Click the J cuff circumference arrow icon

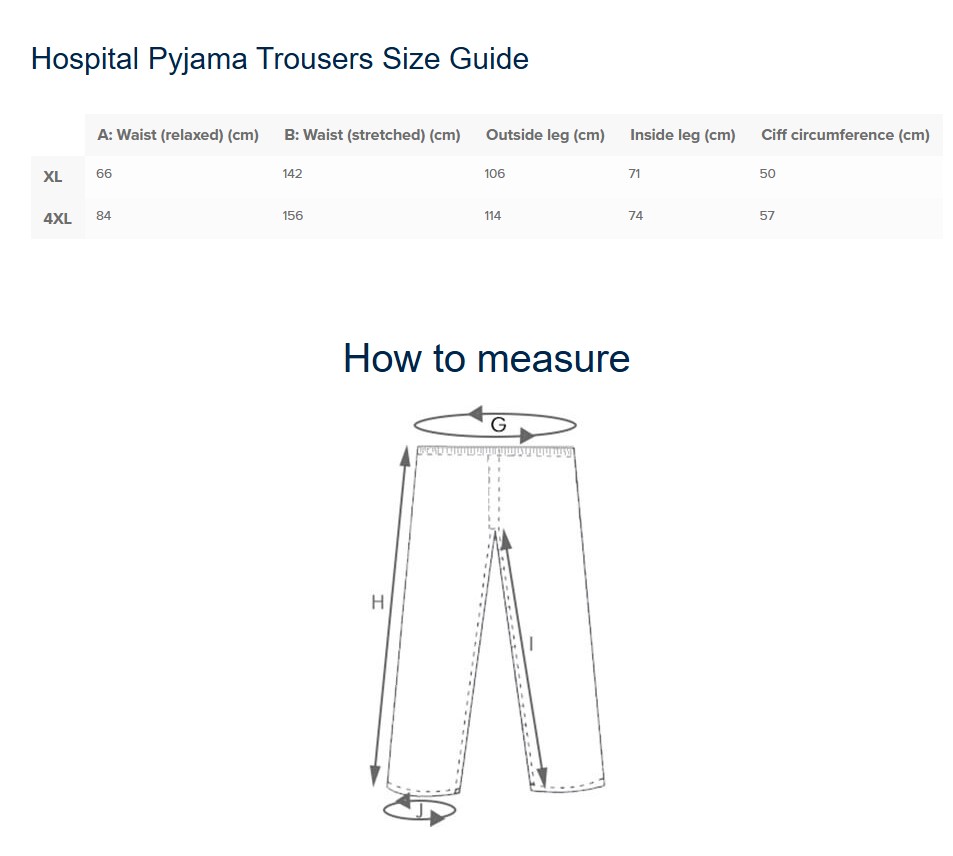pos(420,809)
